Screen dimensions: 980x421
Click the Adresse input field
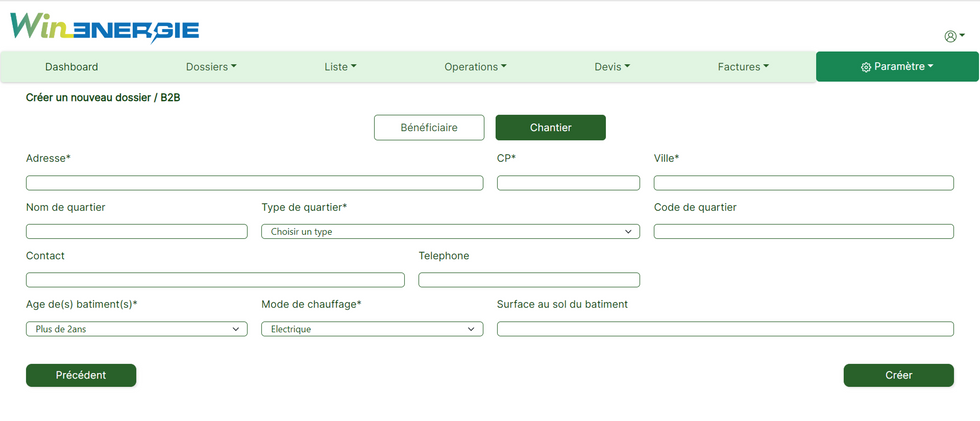pyautogui.click(x=254, y=183)
